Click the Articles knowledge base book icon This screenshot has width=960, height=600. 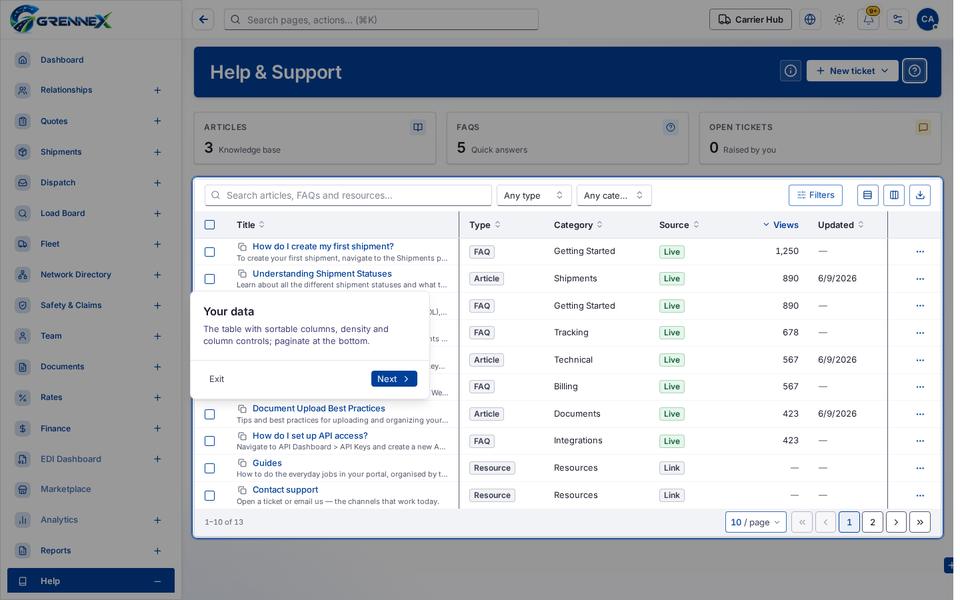[x=418, y=127]
